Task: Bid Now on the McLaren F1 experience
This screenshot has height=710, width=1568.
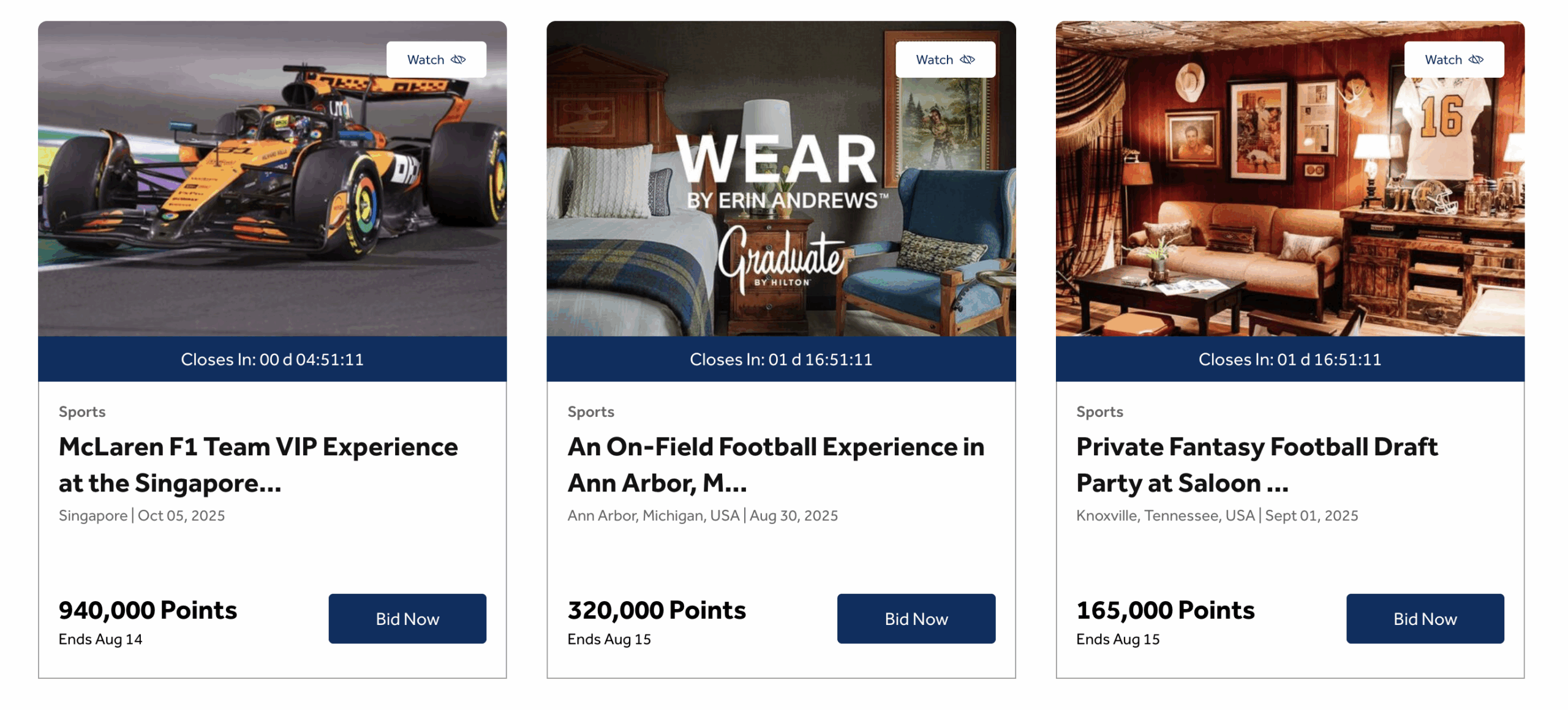Action: coord(407,618)
